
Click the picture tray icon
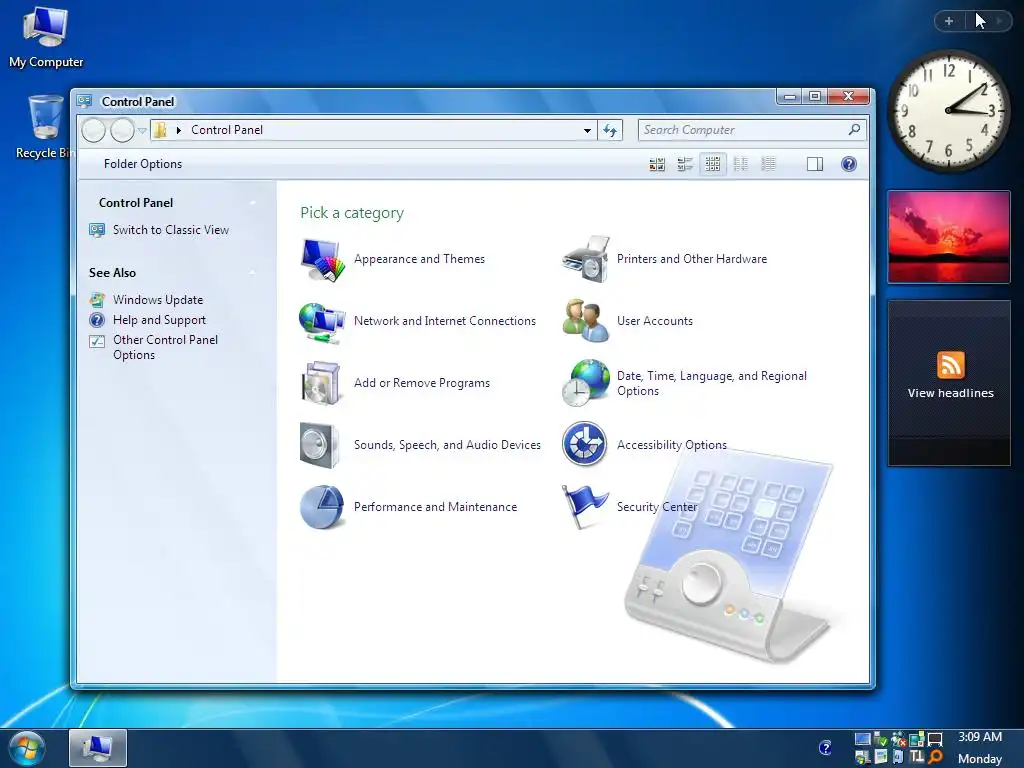pyautogui.click(x=880, y=757)
